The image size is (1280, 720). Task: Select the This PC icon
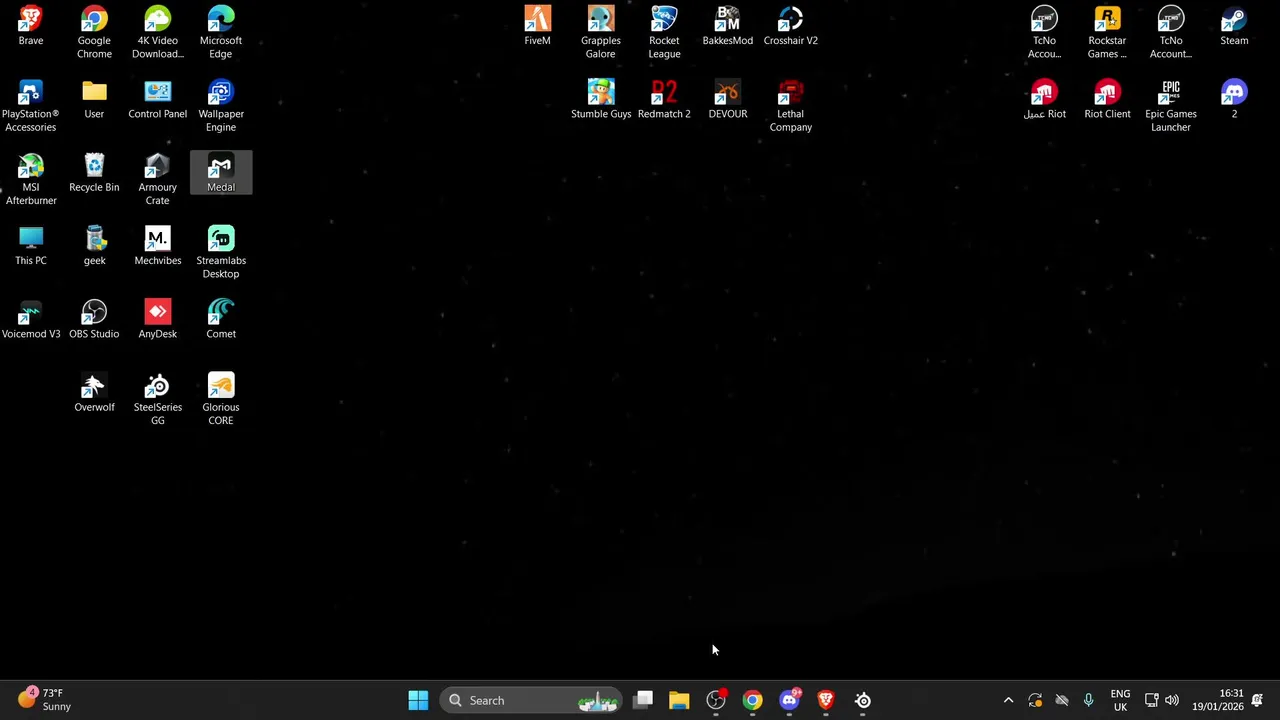(x=31, y=246)
